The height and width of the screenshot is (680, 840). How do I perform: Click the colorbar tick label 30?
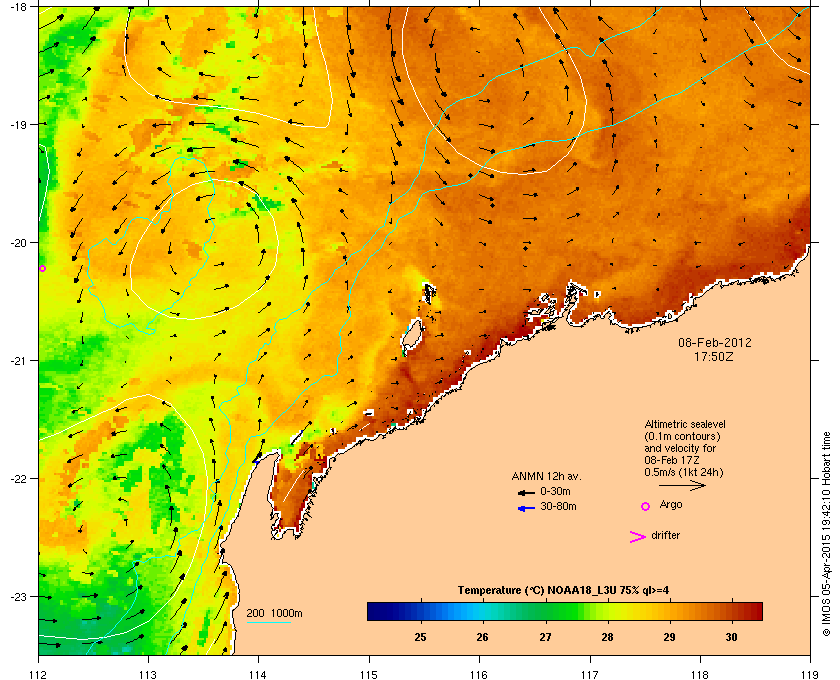tap(731, 637)
